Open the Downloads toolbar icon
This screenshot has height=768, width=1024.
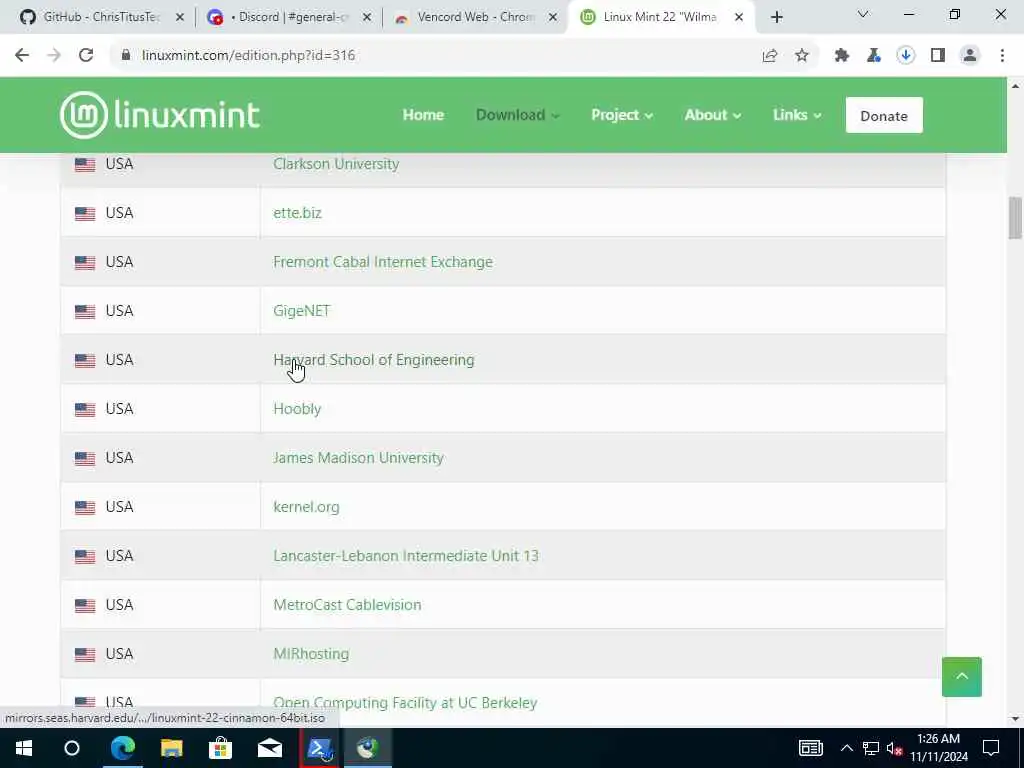point(906,56)
